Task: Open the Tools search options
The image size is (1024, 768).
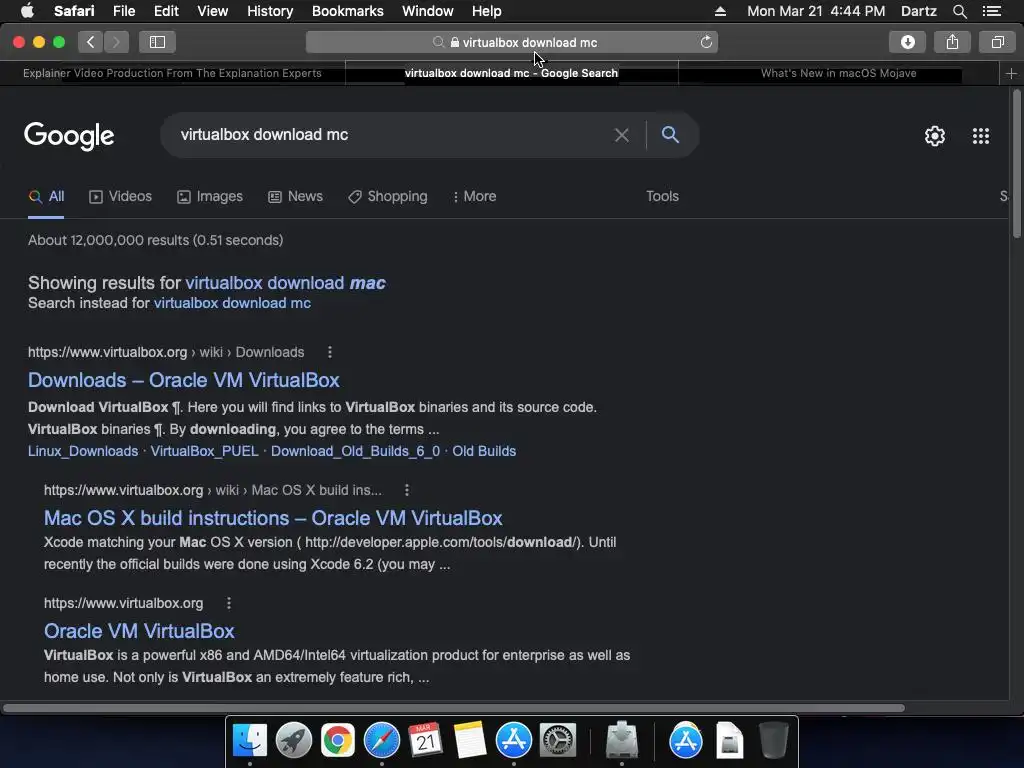Action: point(662,197)
